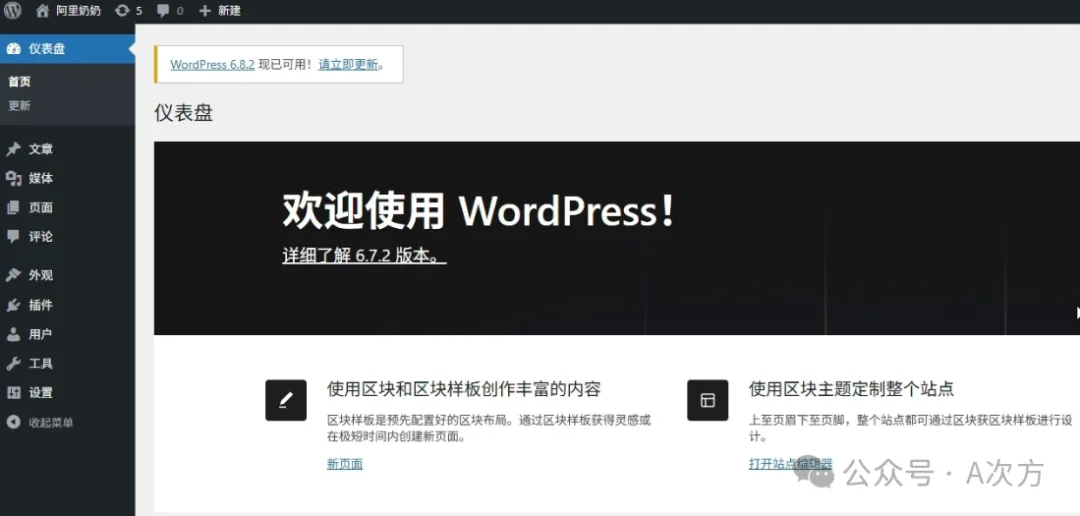Click the 请立即更新 link
1080x516 pixels.
pyautogui.click(x=349, y=65)
